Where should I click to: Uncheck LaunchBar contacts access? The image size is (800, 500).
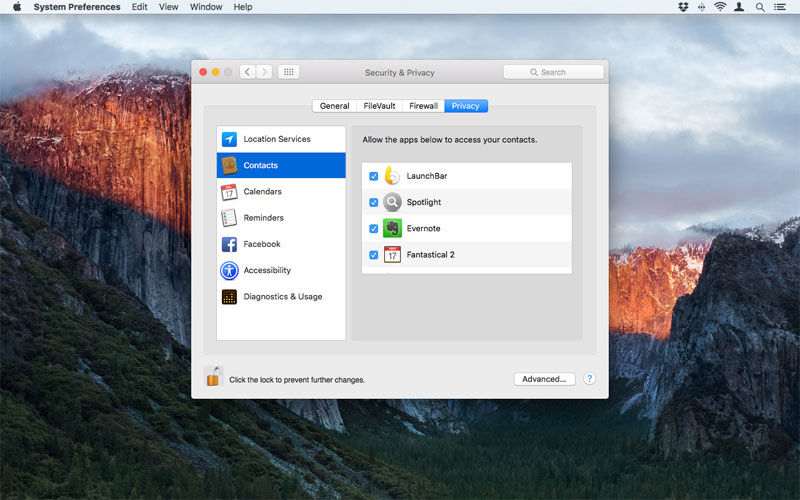coord(373,176)
